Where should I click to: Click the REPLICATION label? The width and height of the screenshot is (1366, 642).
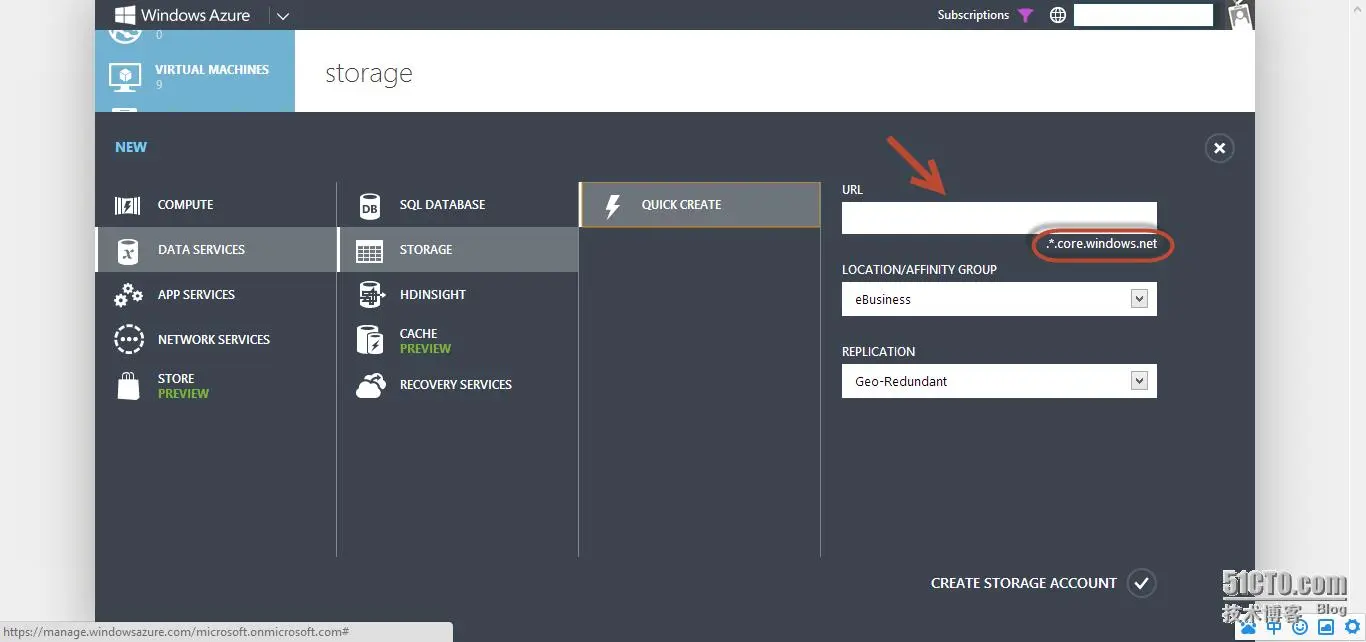pos(878,352)
